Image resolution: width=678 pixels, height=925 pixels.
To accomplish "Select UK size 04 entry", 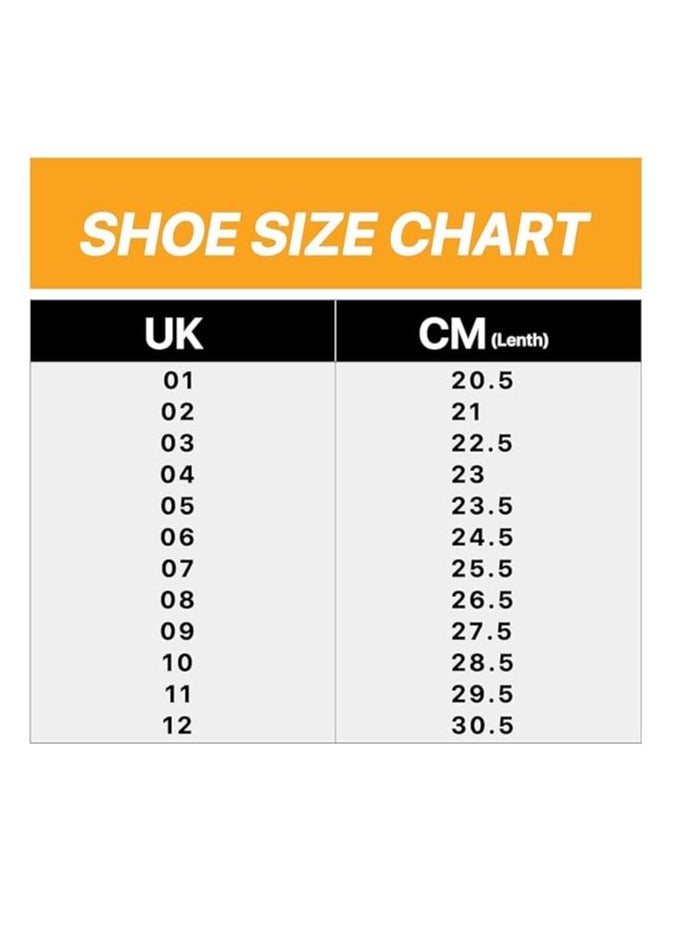I will [x=178, y=475].
